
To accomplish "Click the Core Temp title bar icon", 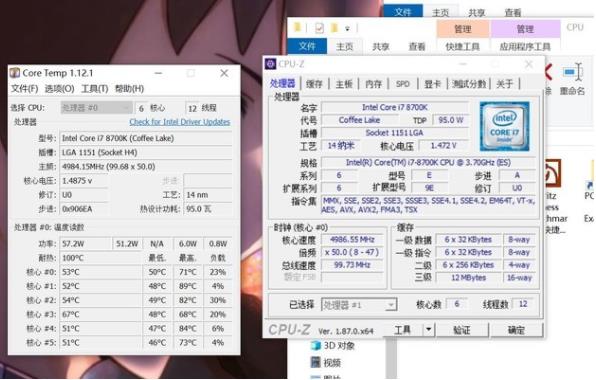I will click(15, 73).
